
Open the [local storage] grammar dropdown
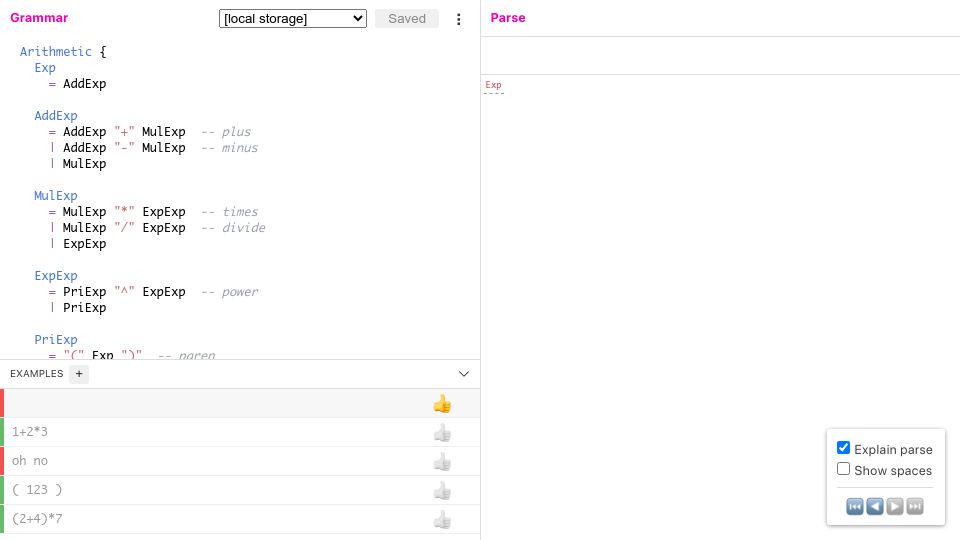click(x=293, y=18)
